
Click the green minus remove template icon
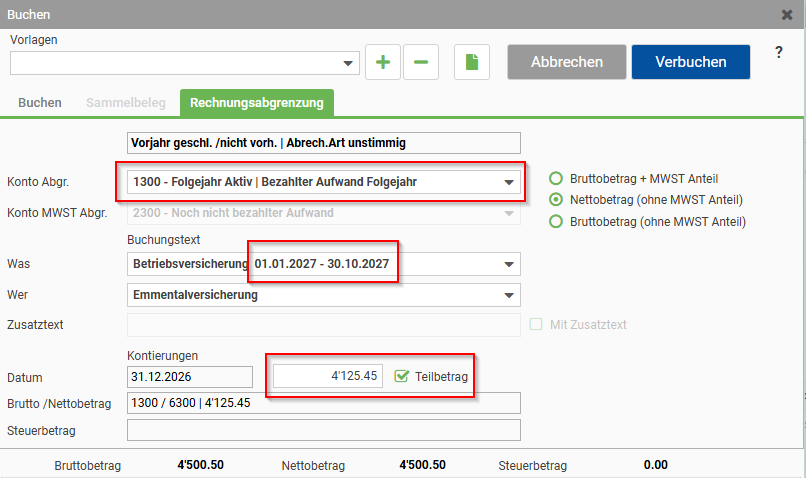click(421, 62)
